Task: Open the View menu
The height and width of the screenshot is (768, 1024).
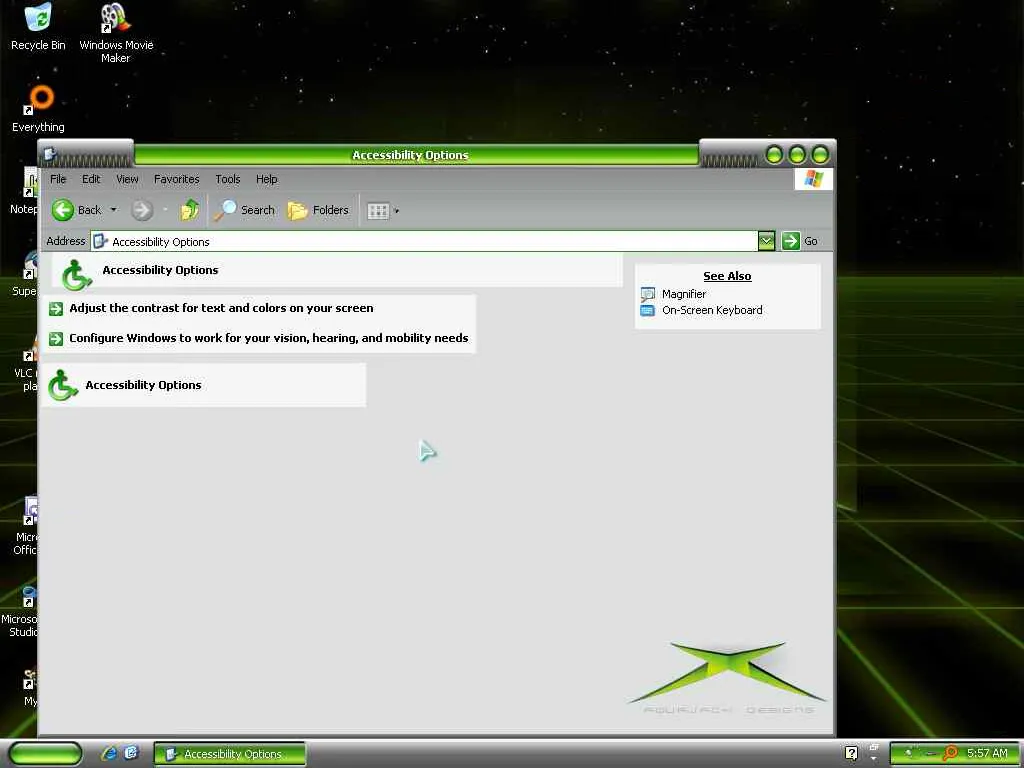Action: [127, 179]
